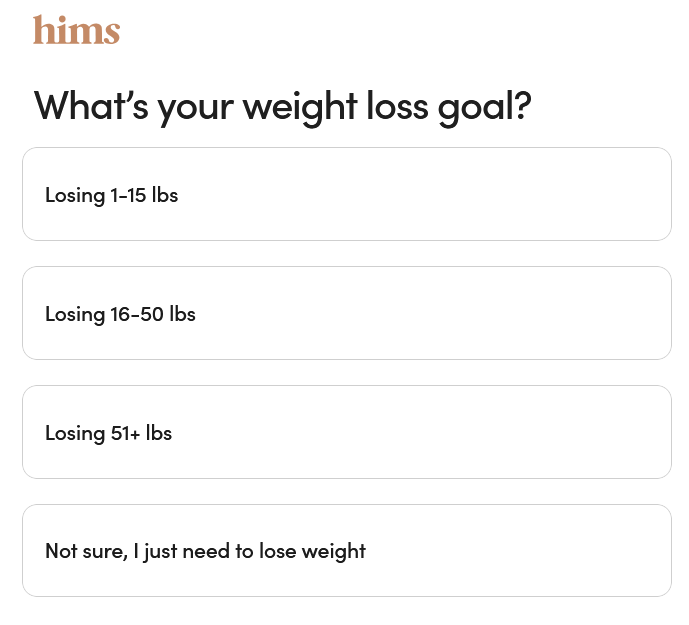Image resolution: width=689 pixels, height=625 pixels.
Task: Click the weight loss goal heading
Action: pos(282,105)
